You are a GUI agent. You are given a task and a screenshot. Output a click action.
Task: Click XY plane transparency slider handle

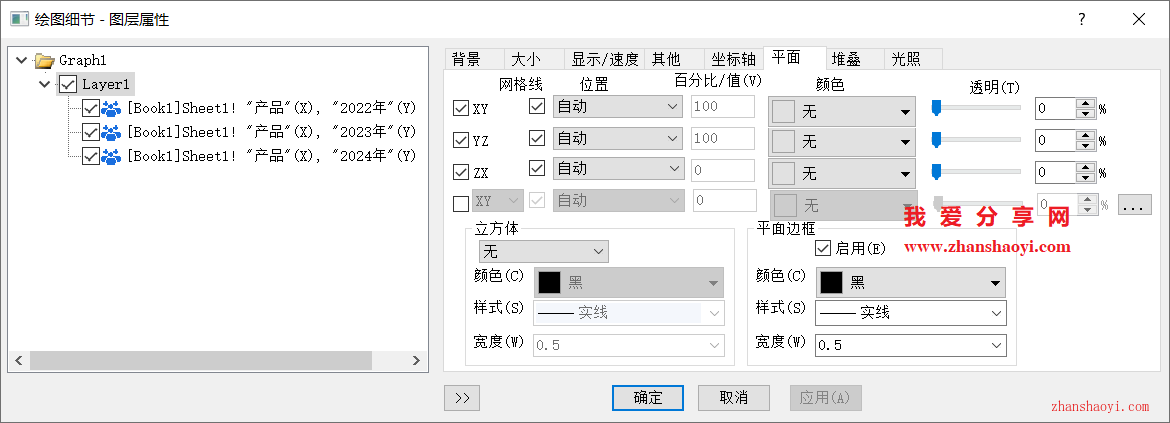pos(936,109)
